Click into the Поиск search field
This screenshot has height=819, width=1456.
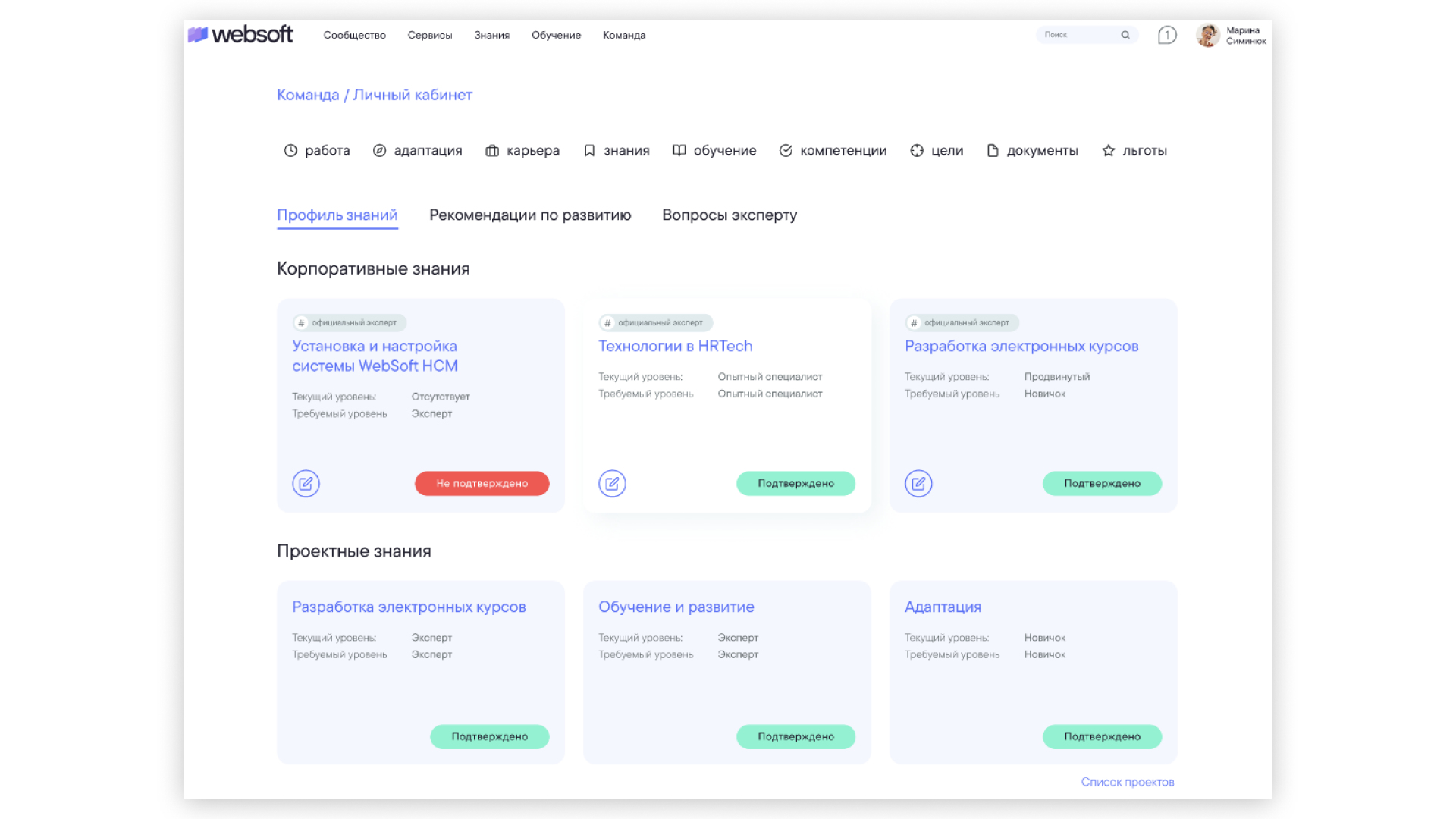click(x=1077, y=35)
